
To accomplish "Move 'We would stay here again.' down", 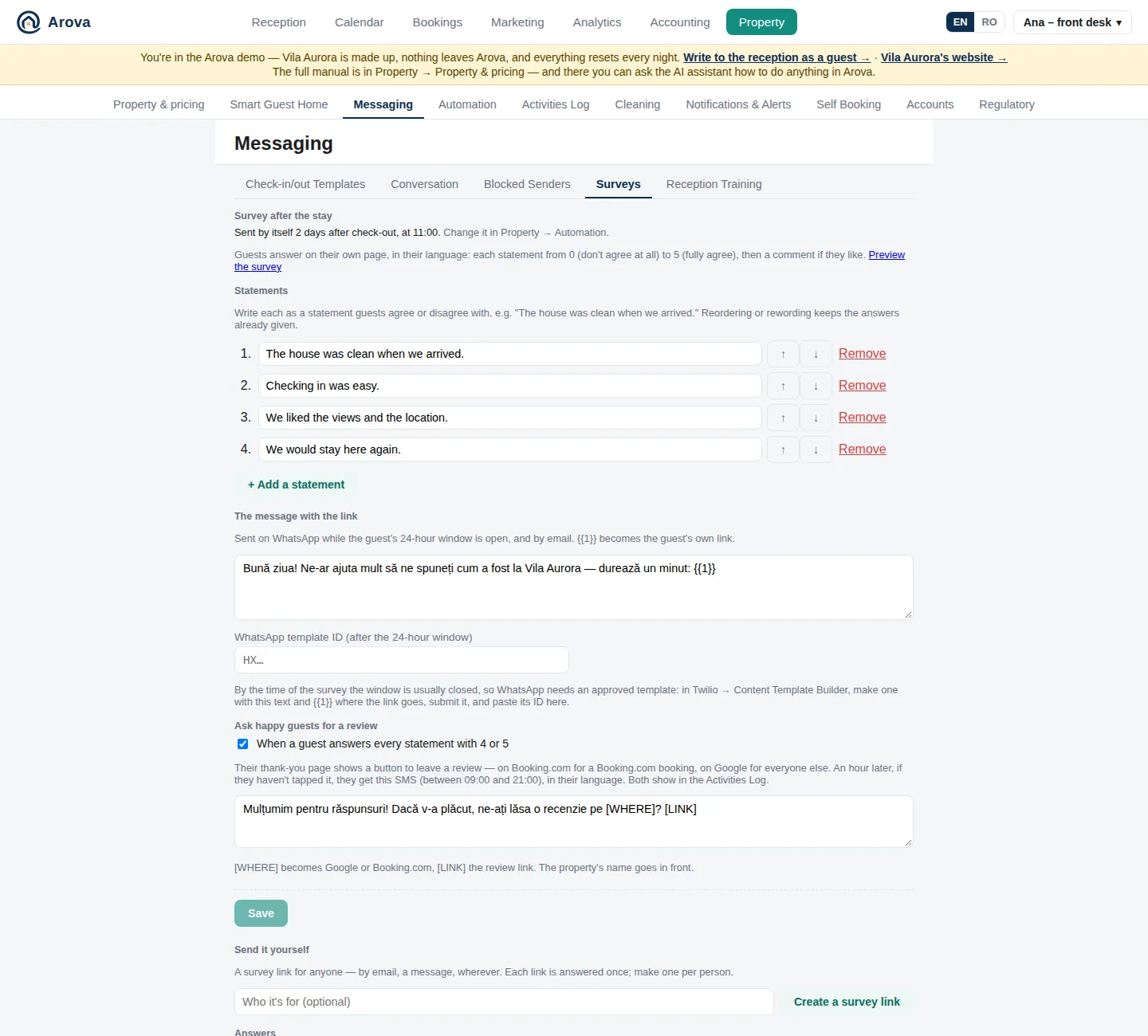I will [x=816, y=449].
